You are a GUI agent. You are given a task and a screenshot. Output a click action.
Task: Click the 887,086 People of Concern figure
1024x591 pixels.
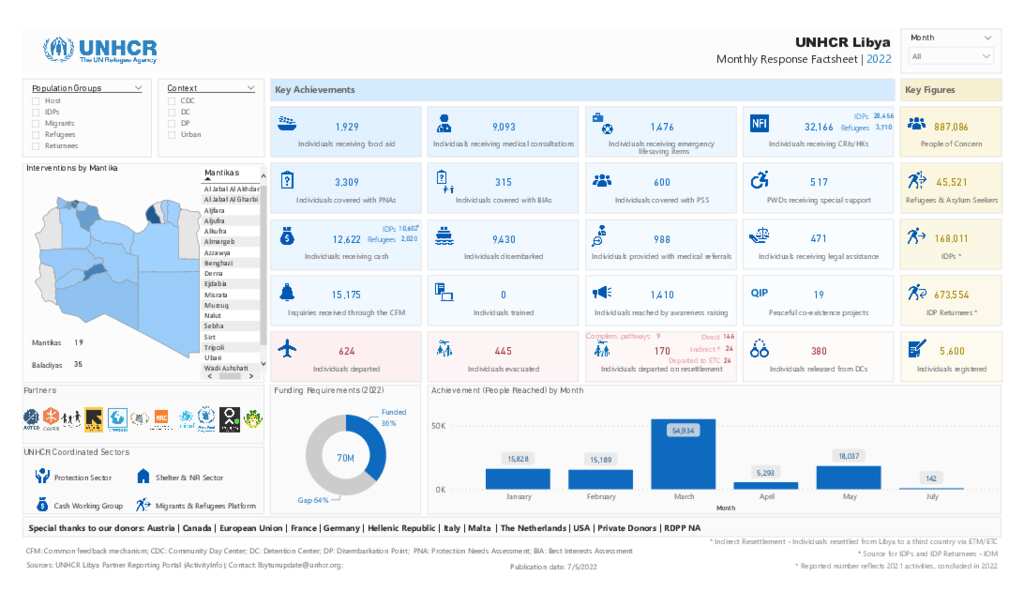click(x=951, y=127)
